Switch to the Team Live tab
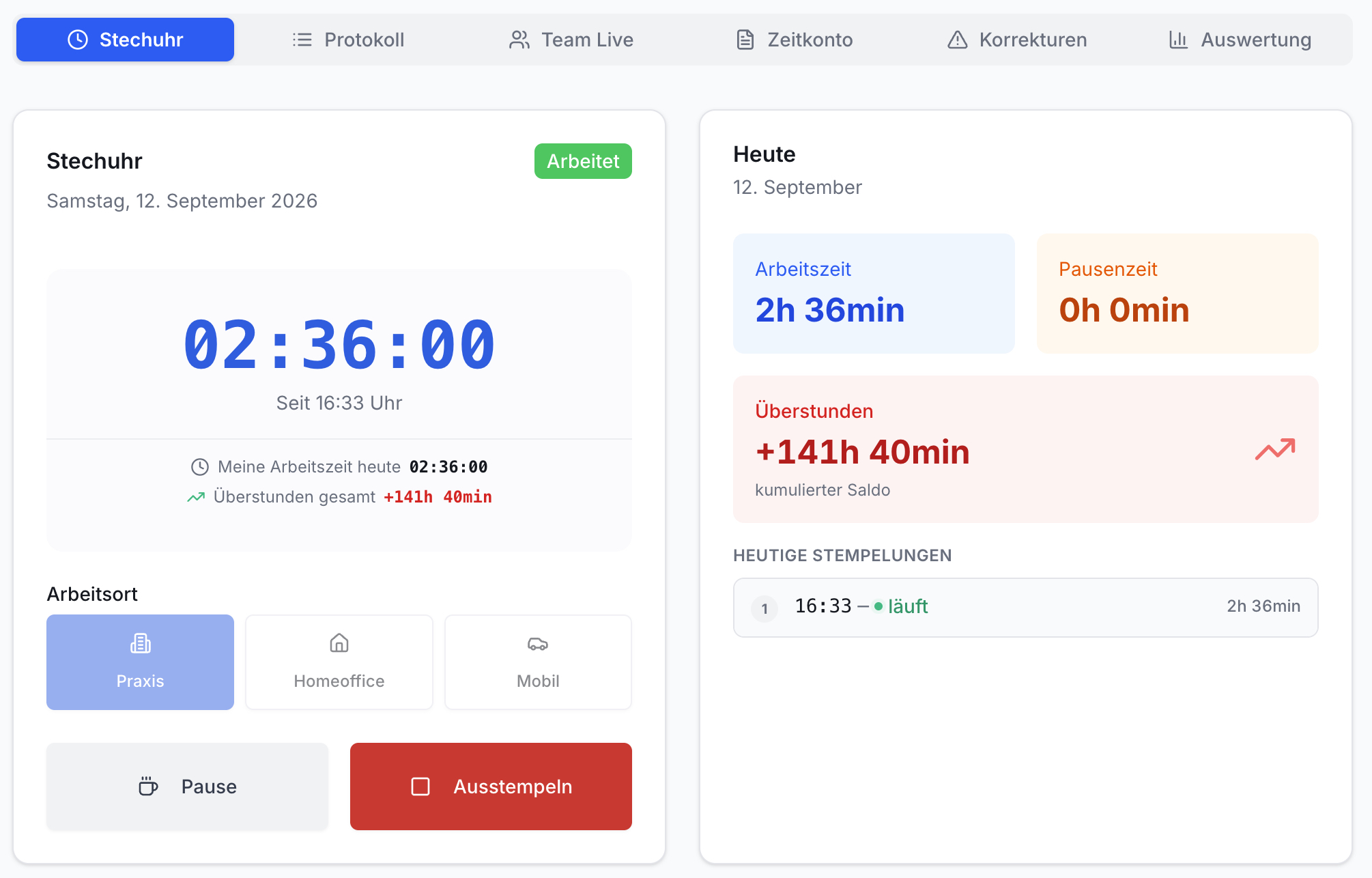 coord(571,40)
